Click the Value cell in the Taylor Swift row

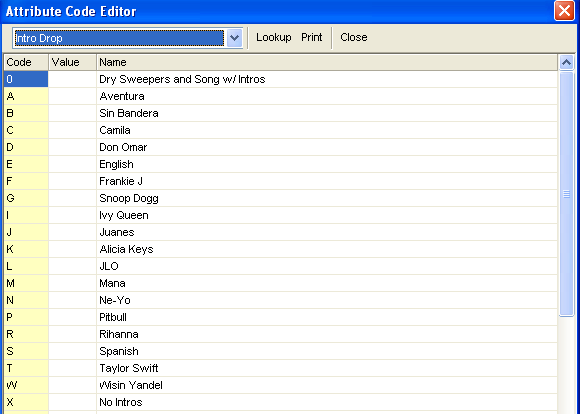click(x=72, y=368)
